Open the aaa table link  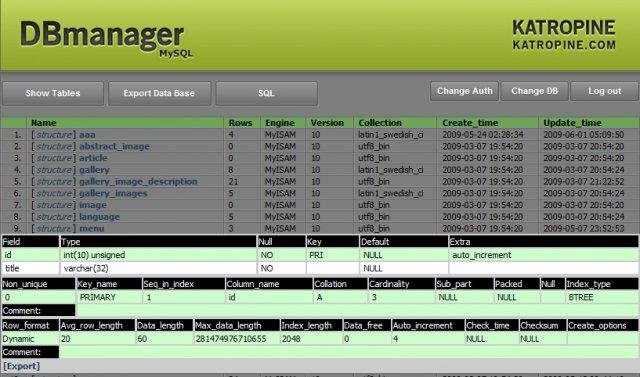point(87,135)
